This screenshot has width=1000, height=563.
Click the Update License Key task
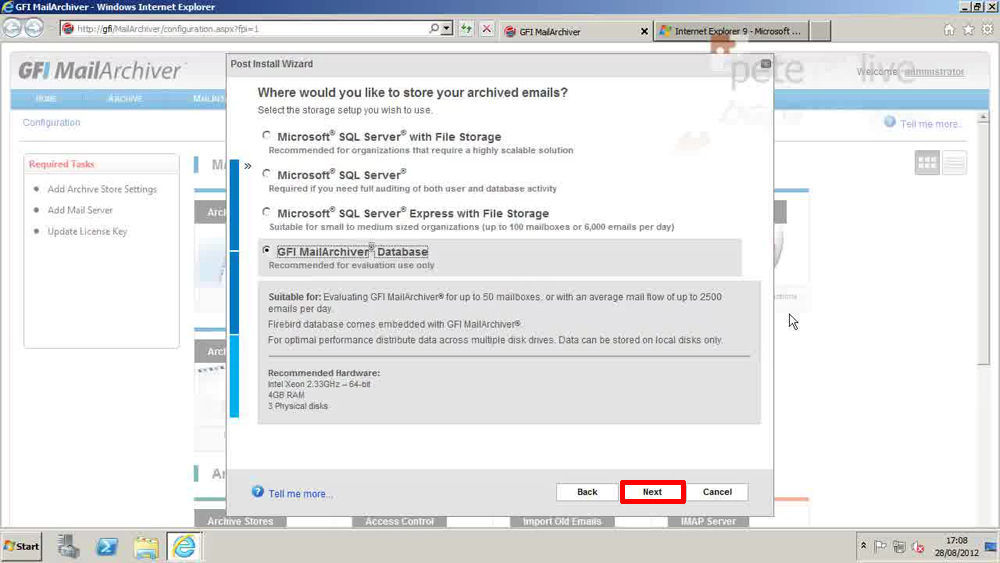coord(87,231)
